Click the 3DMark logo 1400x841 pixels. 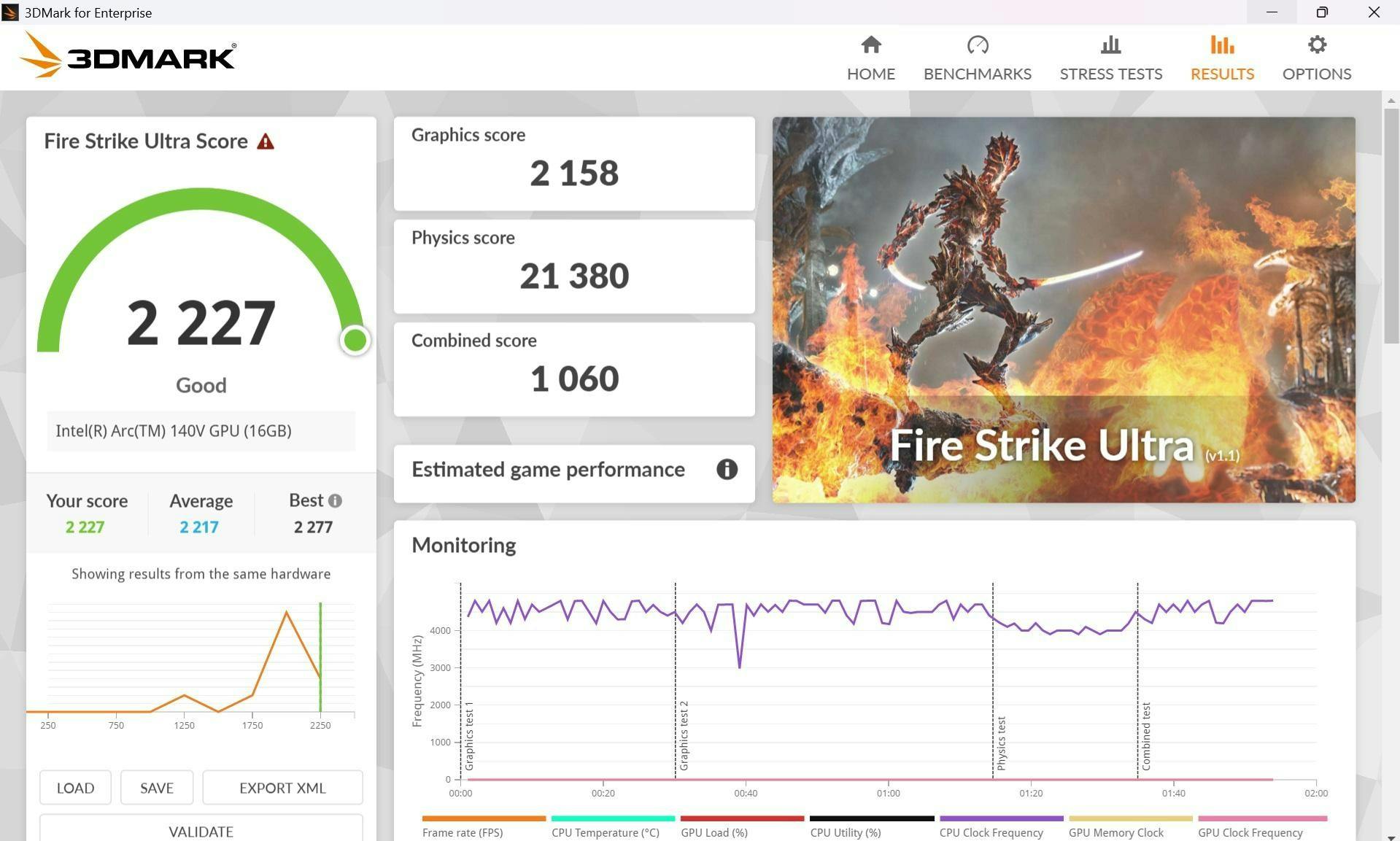point(128,55)
